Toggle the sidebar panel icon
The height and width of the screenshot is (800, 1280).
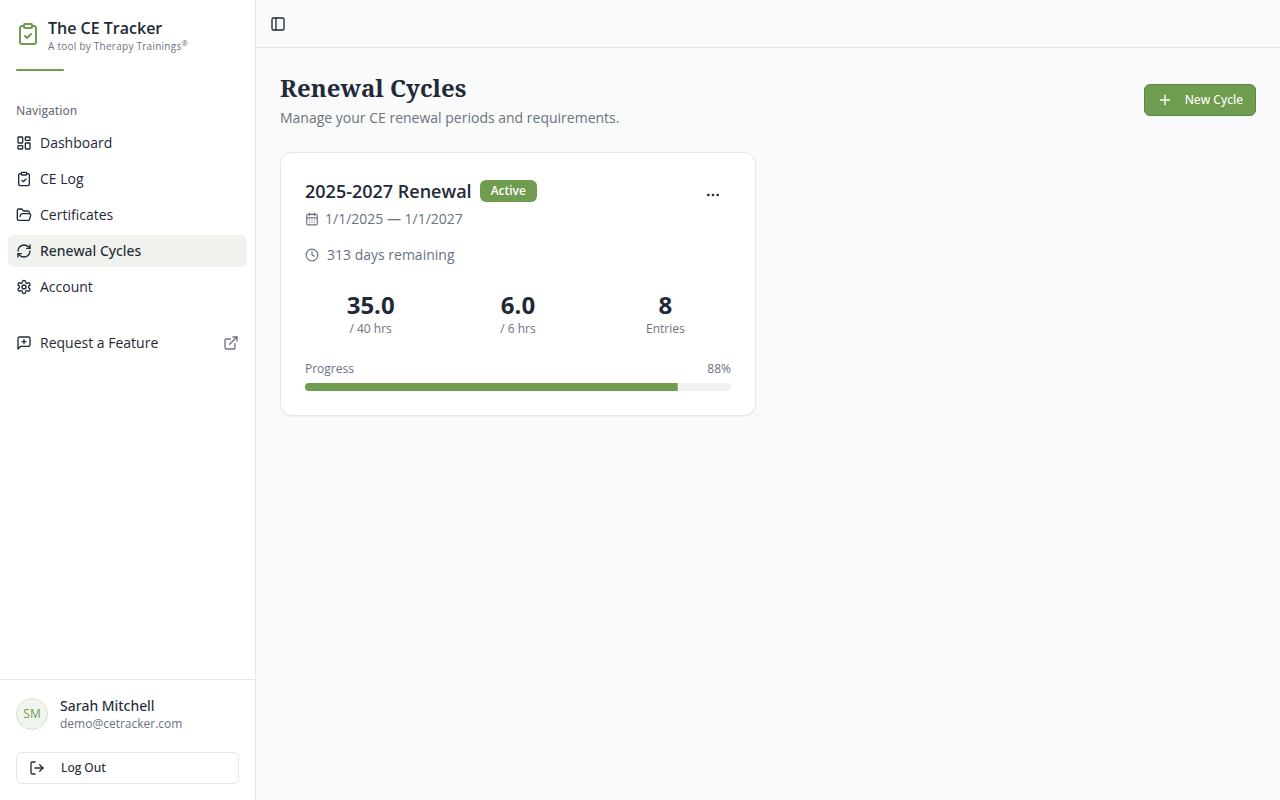278,24
